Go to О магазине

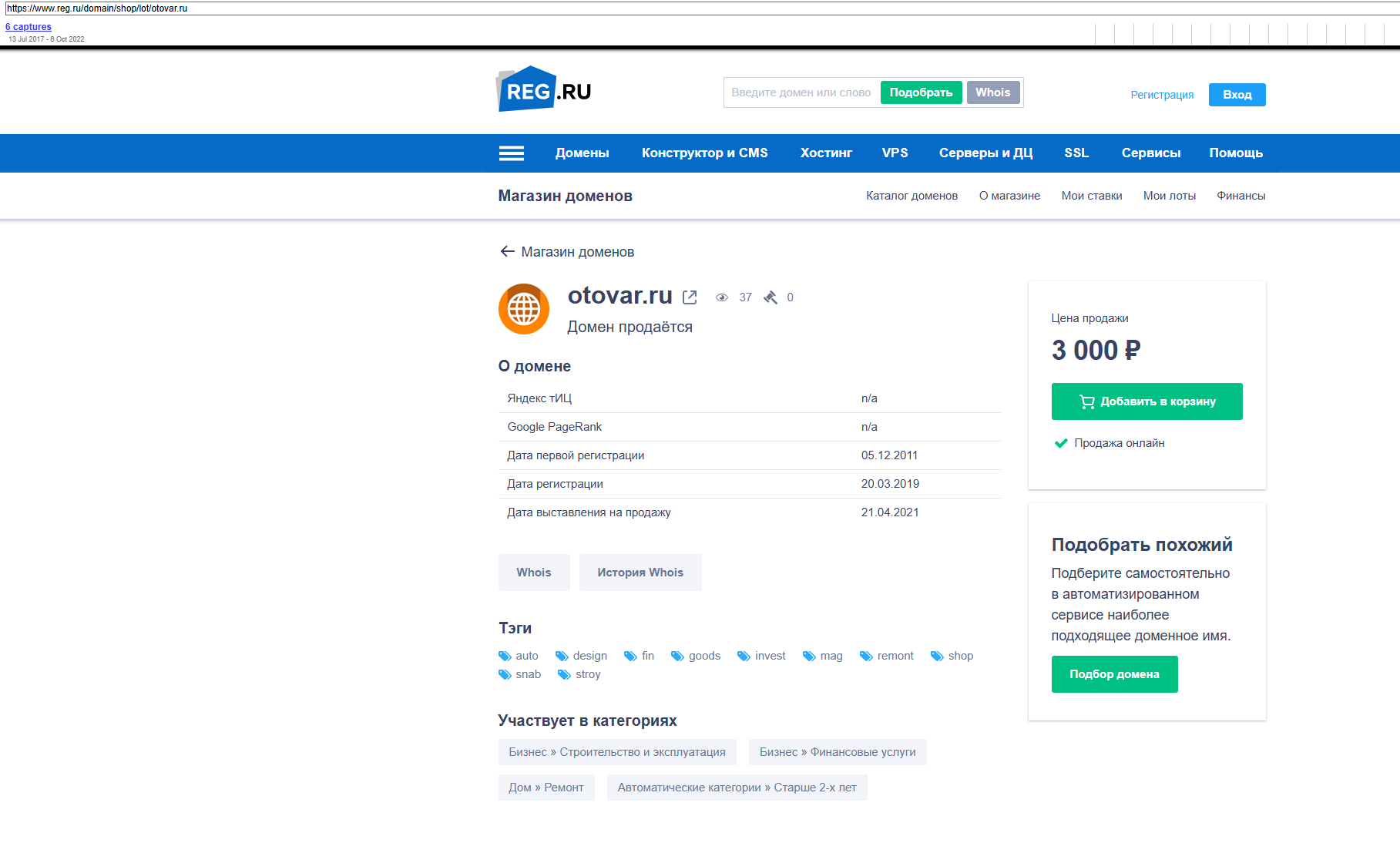(x=1009, y=196)
